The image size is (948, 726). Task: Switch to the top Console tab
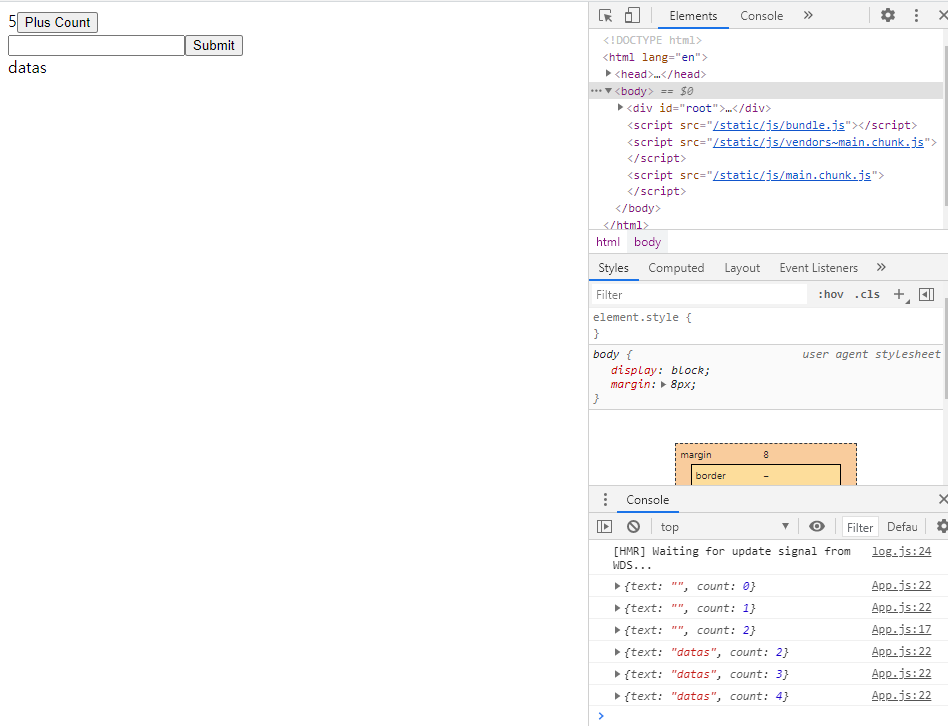[761, 16]
